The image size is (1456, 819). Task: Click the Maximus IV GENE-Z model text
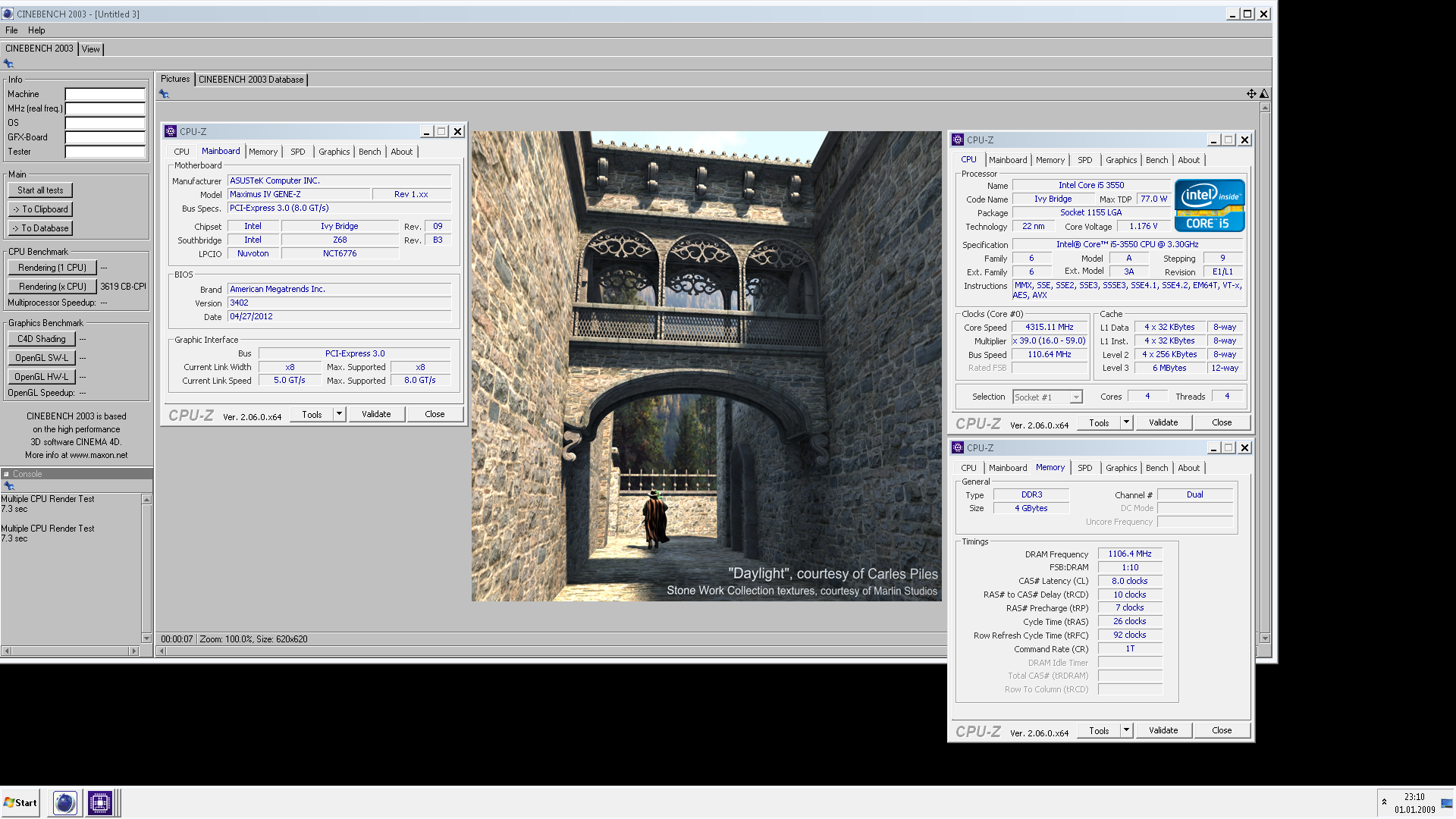pos(265,195)
